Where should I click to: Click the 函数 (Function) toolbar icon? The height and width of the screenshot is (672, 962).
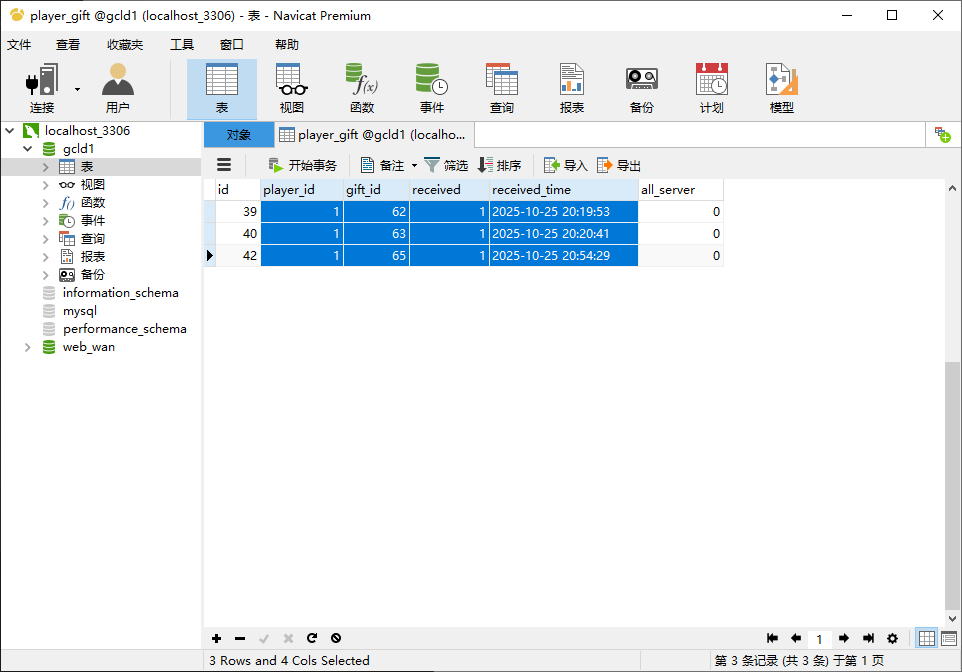361,88
